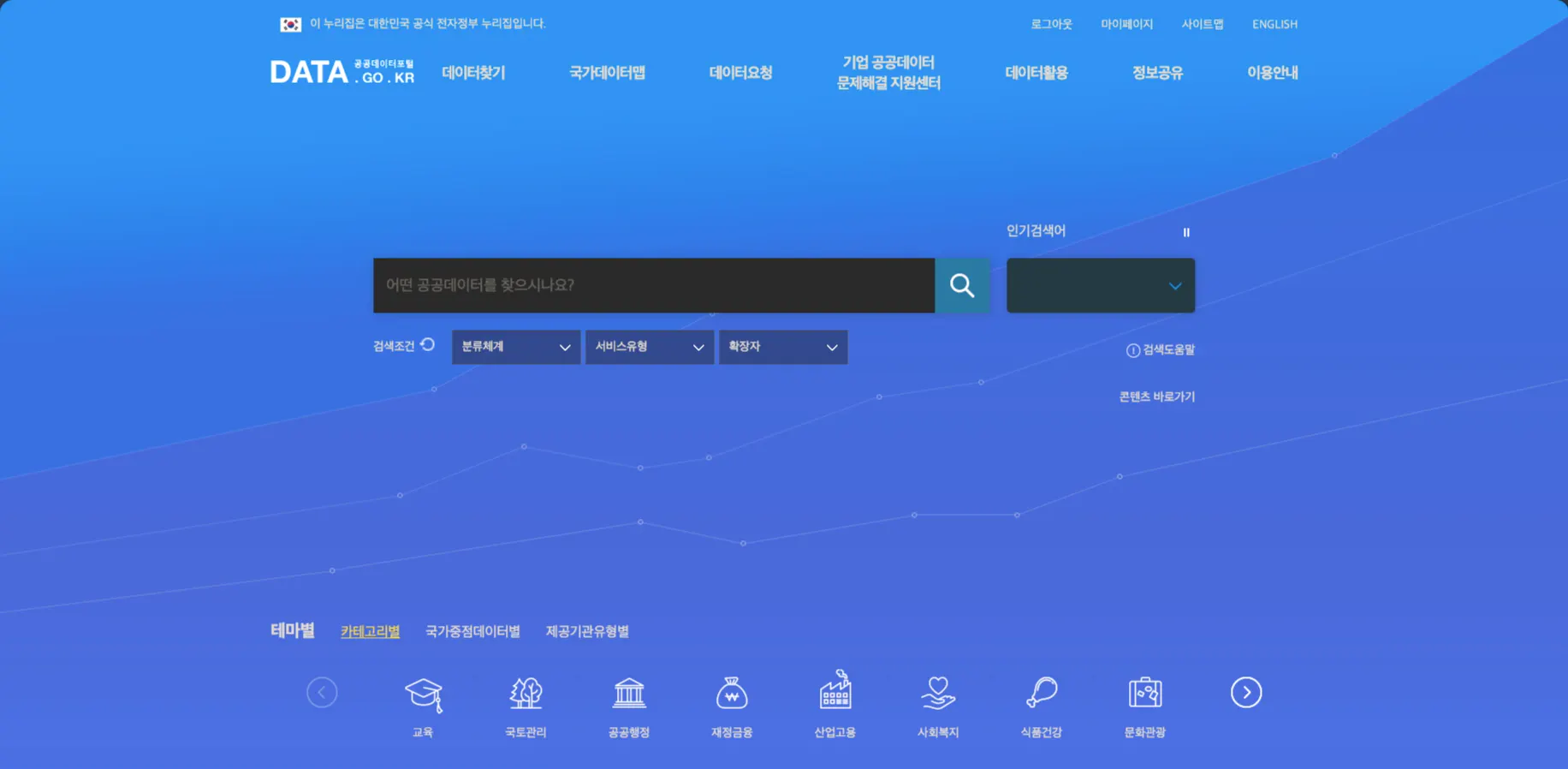Click the 검색조건 label

coord(394,346)
